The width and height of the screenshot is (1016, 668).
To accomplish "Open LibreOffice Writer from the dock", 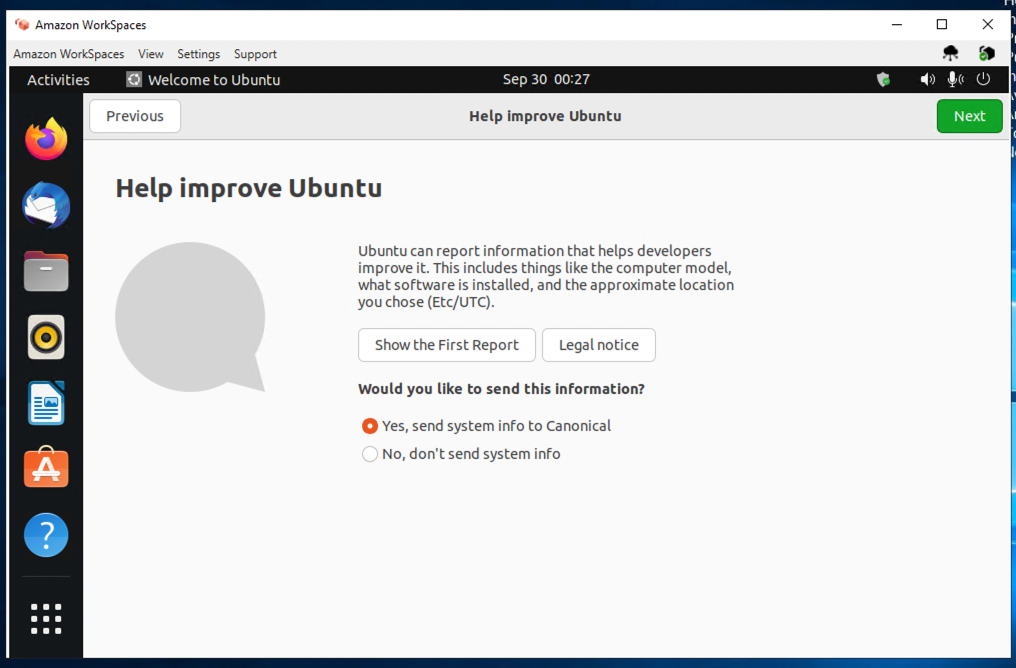I will click(x=45, y=403).
